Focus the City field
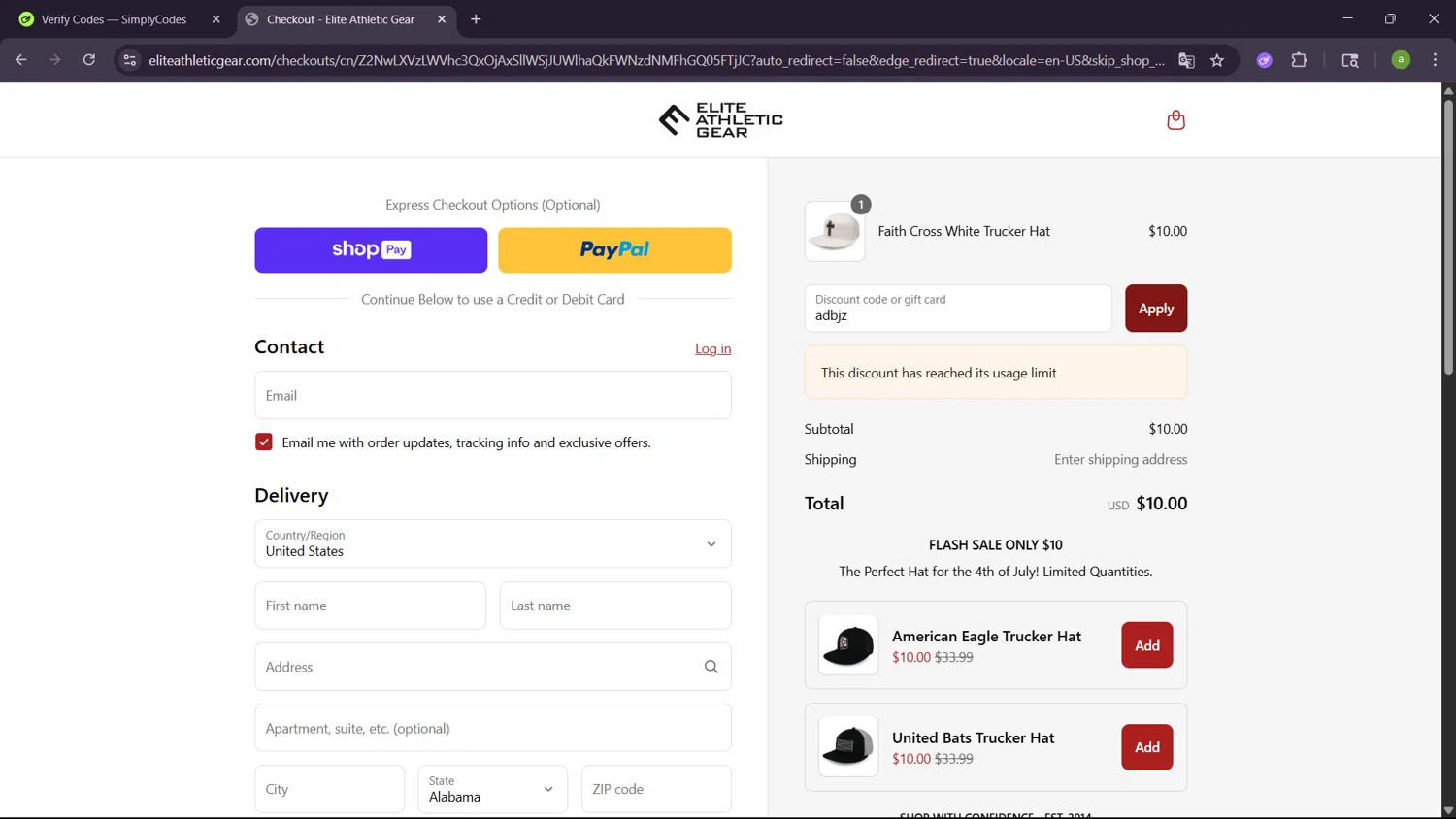 click(329, 789)
